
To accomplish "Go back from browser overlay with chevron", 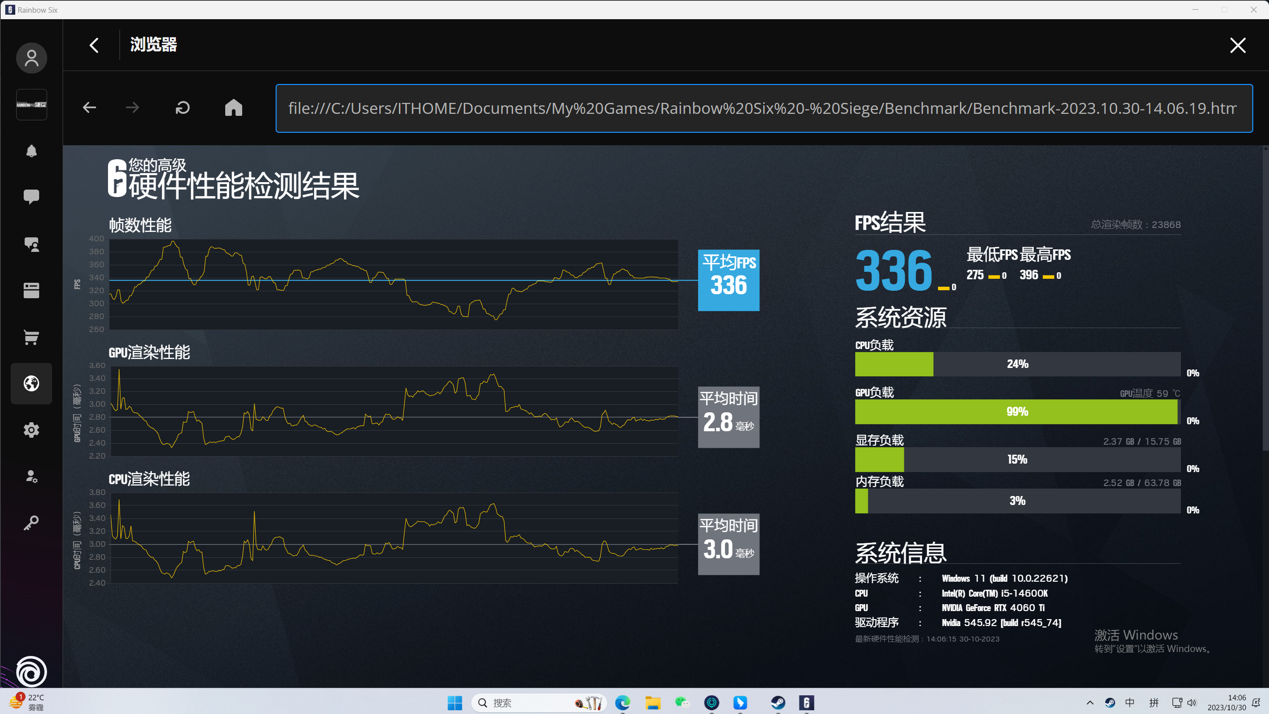I will click(x=94, y=45).
